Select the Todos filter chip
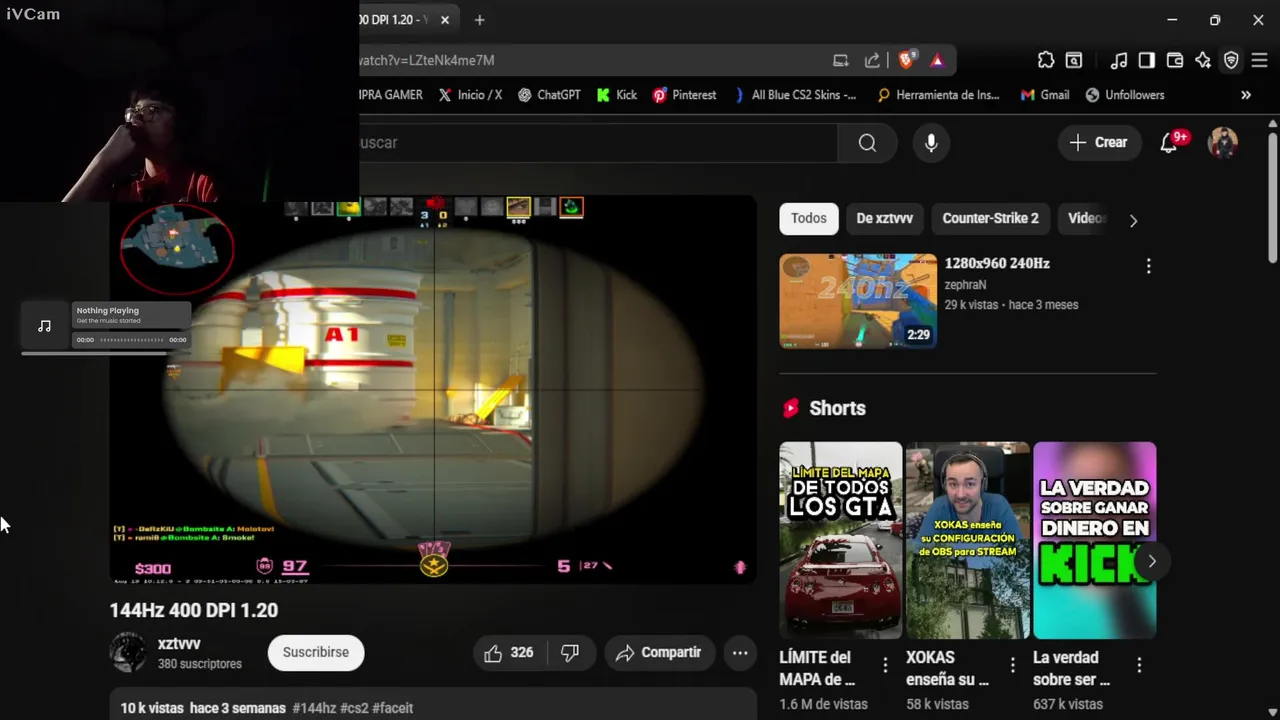The image size is (1280, 720). coord(809,218)
